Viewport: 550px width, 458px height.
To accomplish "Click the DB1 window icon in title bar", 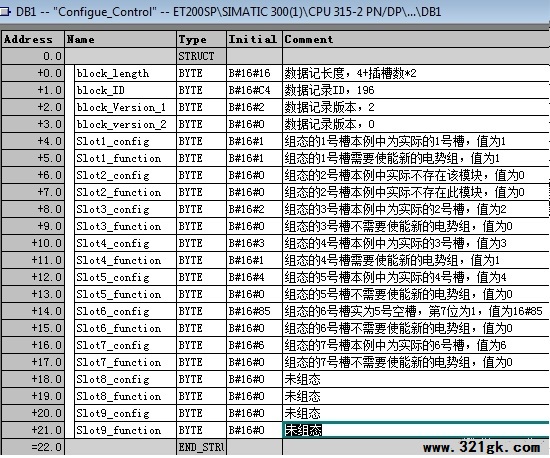I will [5, 12].
